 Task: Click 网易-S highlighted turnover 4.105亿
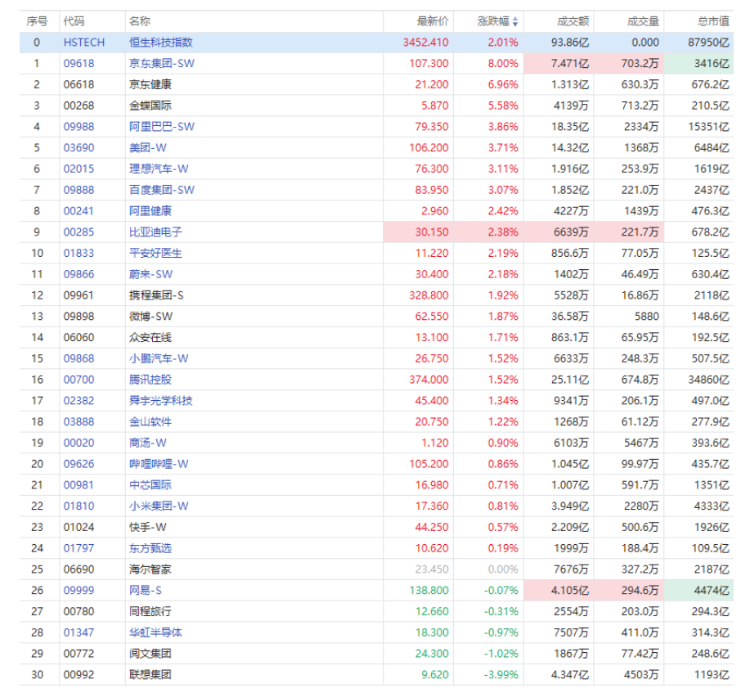point(570,590)
